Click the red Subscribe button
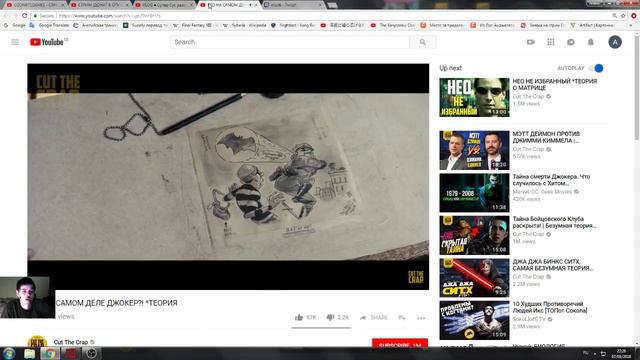640x360 pixels. 400,343
